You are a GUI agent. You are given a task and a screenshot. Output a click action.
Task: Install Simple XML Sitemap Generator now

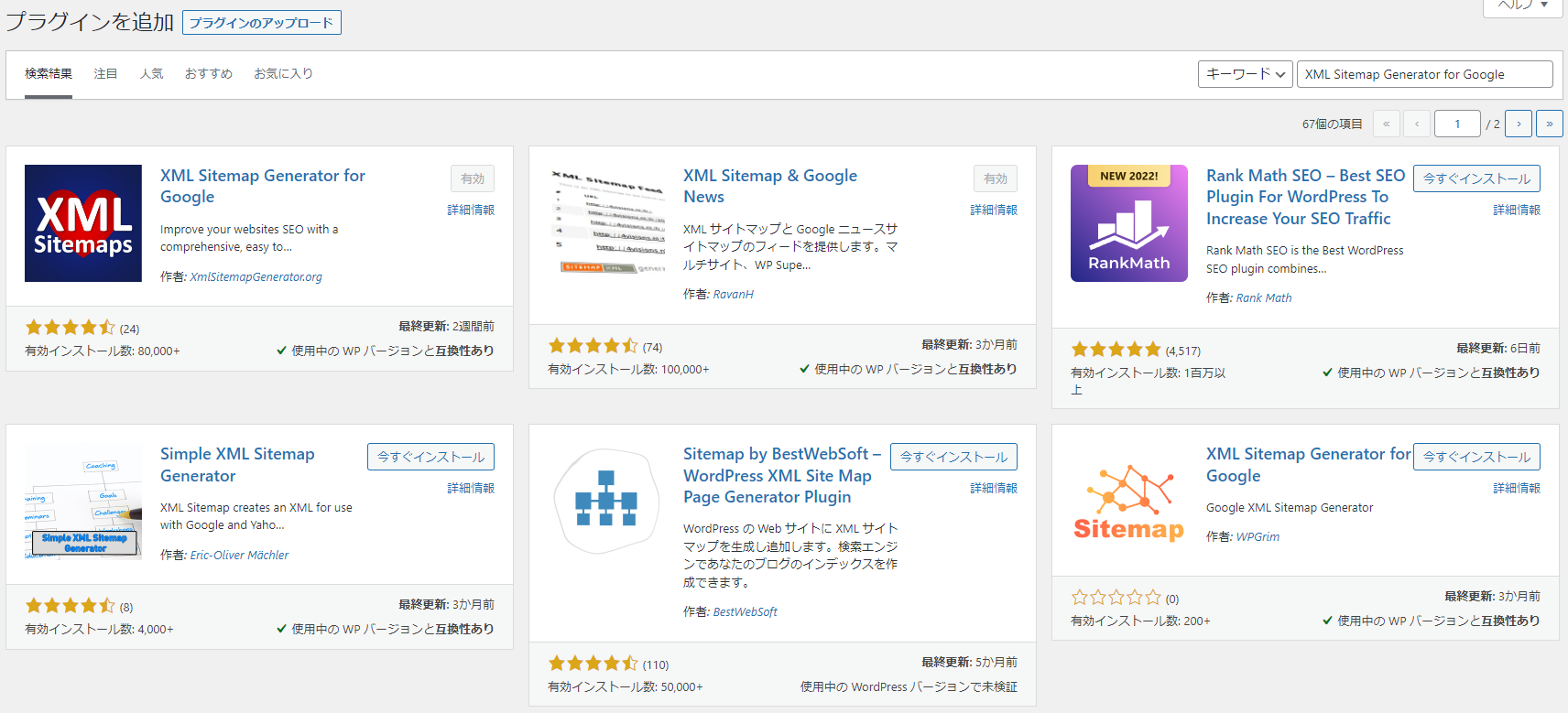pos(430,457)
